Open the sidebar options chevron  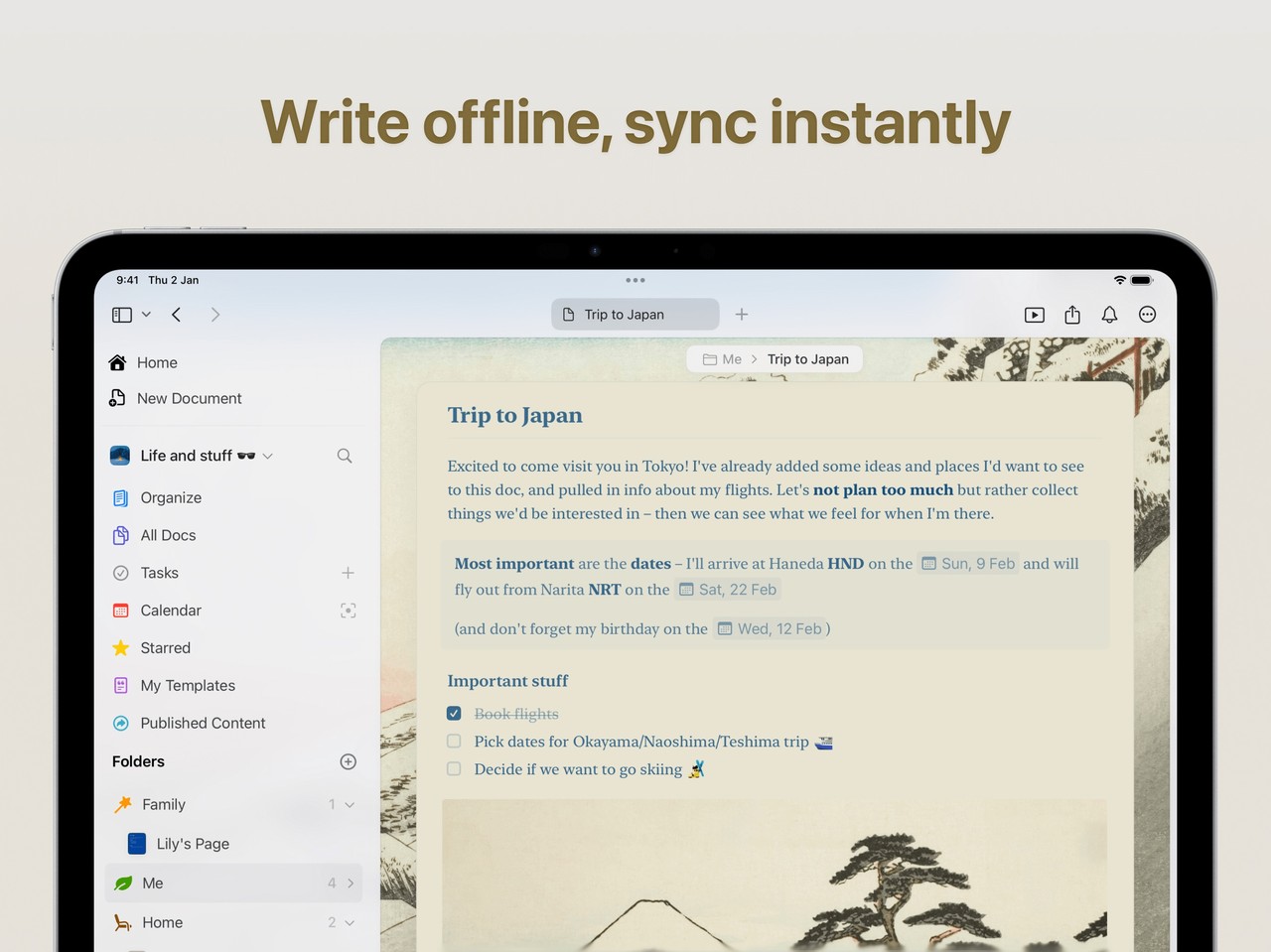[x=146, y=315]
